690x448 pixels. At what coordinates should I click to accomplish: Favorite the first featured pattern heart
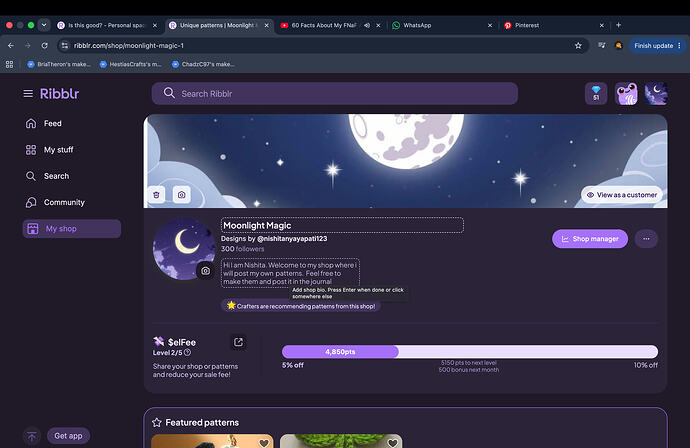264,443
